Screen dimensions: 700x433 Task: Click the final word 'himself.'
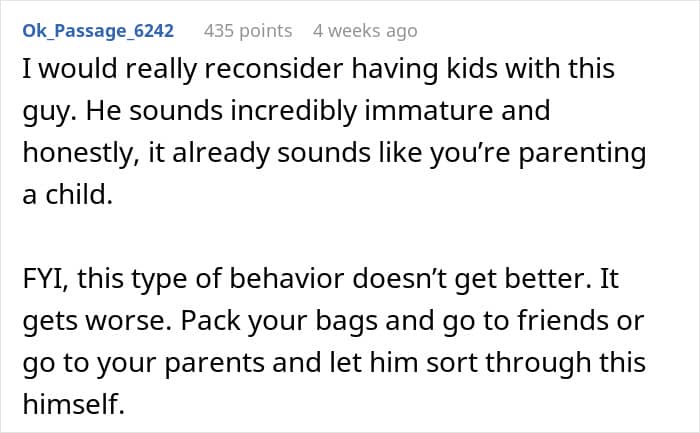pos(73,404)
